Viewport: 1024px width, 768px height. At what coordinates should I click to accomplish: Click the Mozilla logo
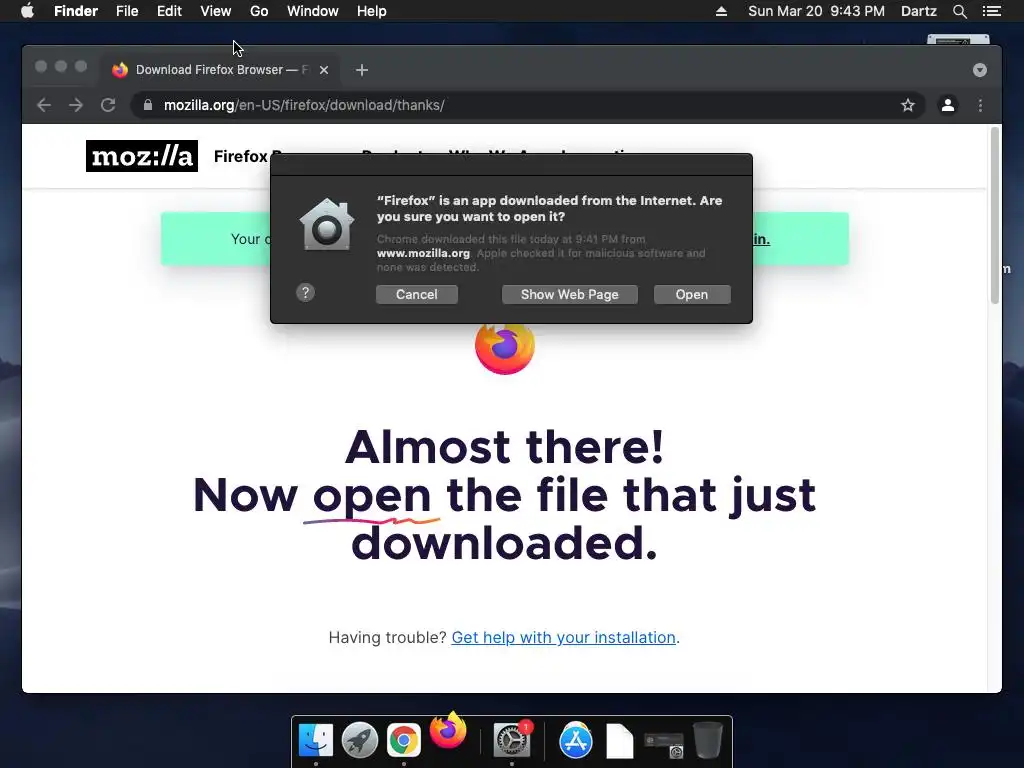142,156
